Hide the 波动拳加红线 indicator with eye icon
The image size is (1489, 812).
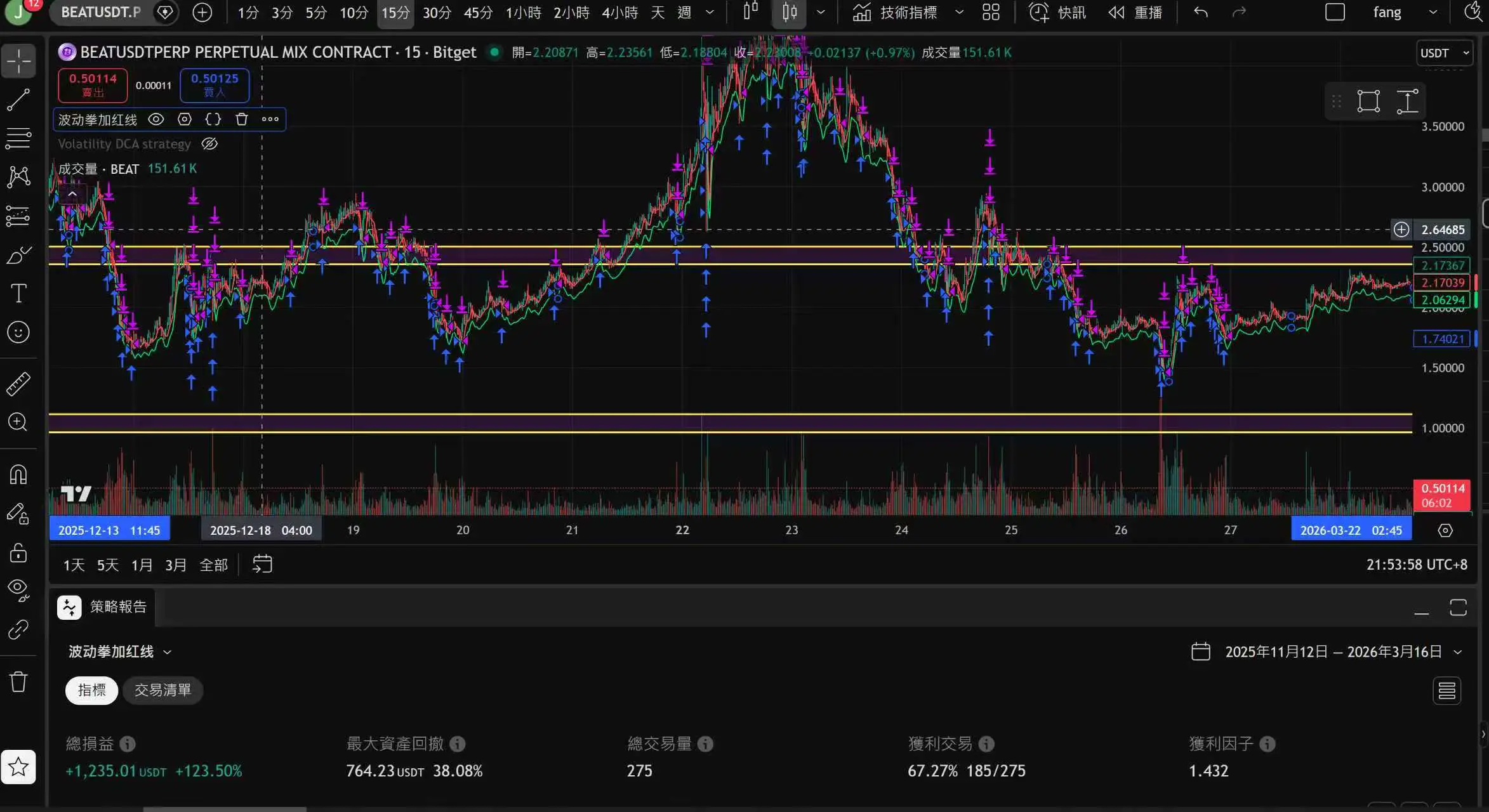tap(156, 119)
